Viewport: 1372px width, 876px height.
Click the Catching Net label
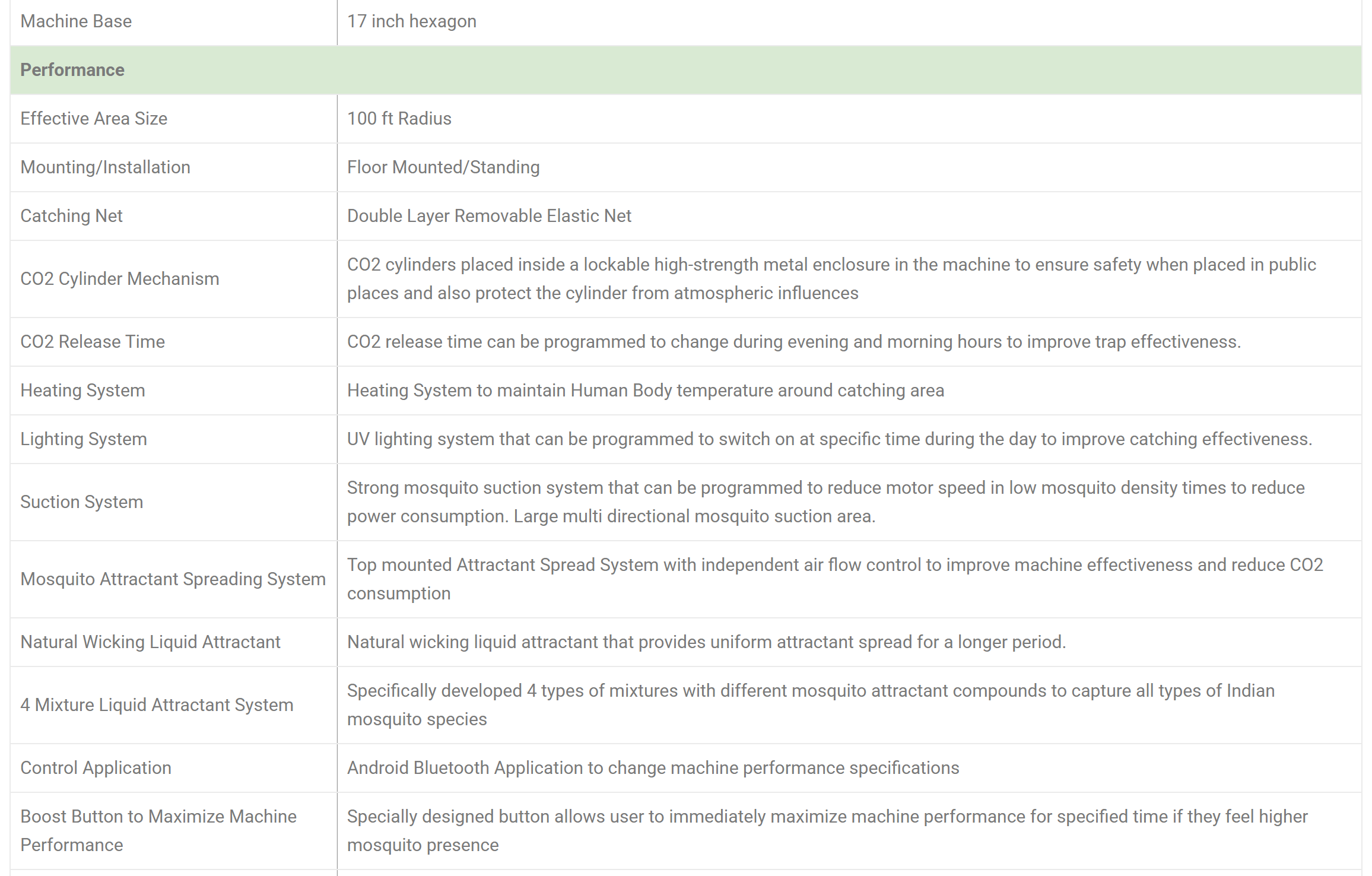[71, 216]
